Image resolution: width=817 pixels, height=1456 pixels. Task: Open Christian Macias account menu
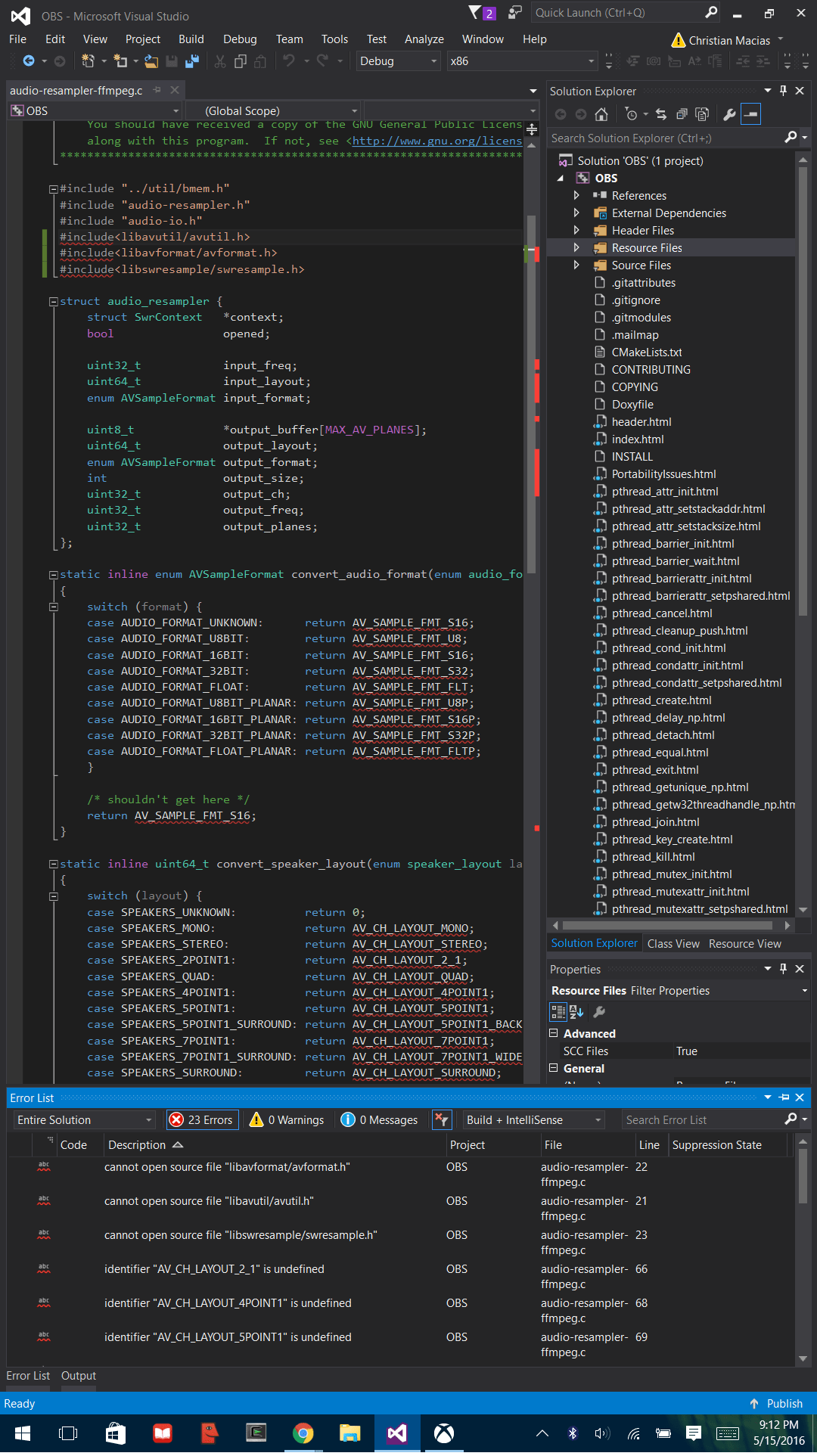click(x=729, y=40)
